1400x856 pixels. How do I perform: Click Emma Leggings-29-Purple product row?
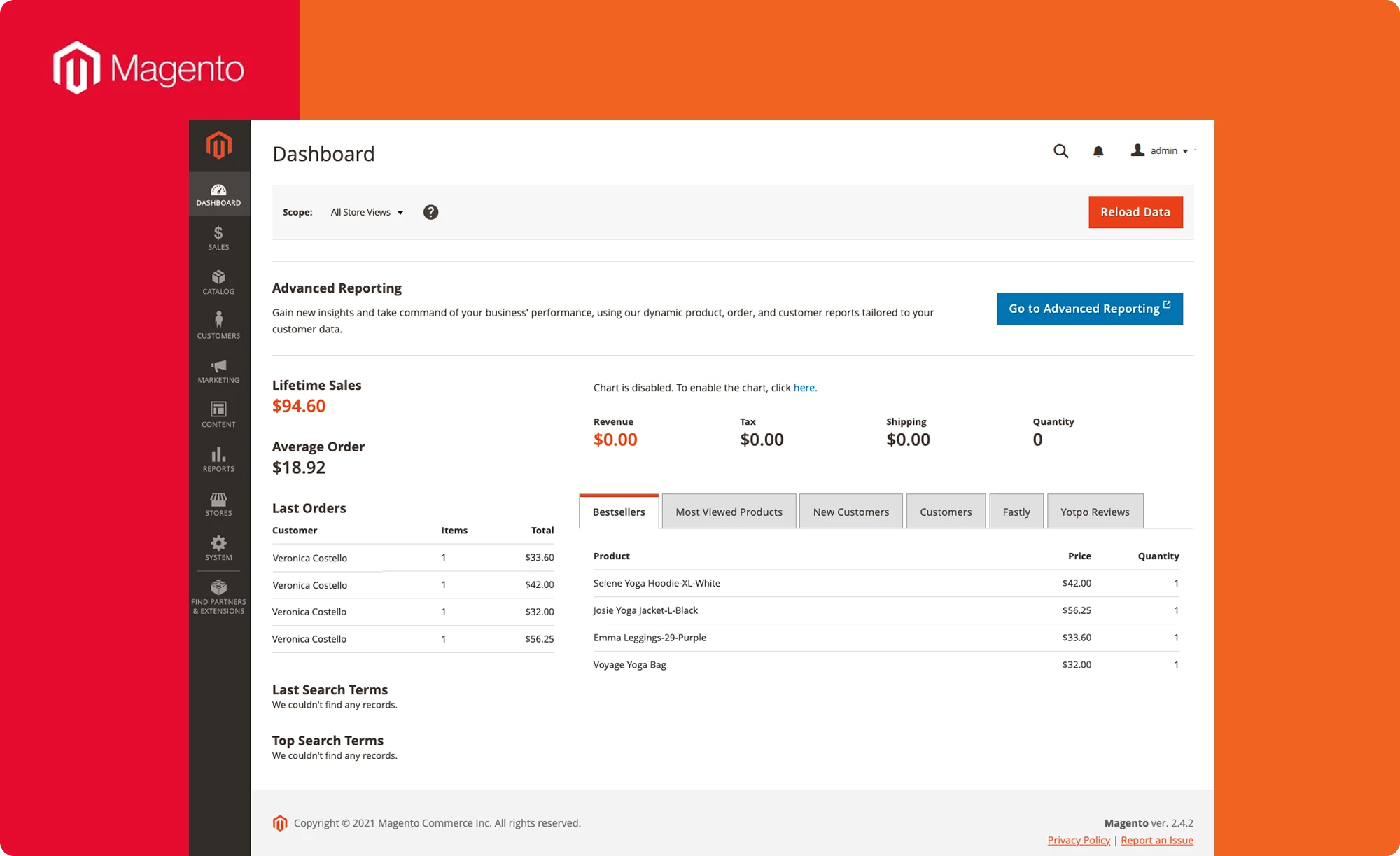tap(886, 638)
